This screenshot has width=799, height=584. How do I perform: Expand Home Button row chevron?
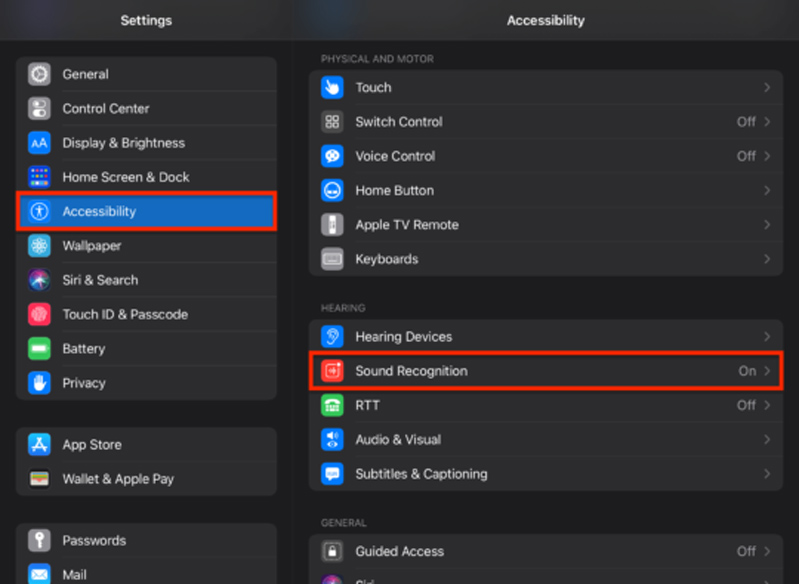[767, 191]
